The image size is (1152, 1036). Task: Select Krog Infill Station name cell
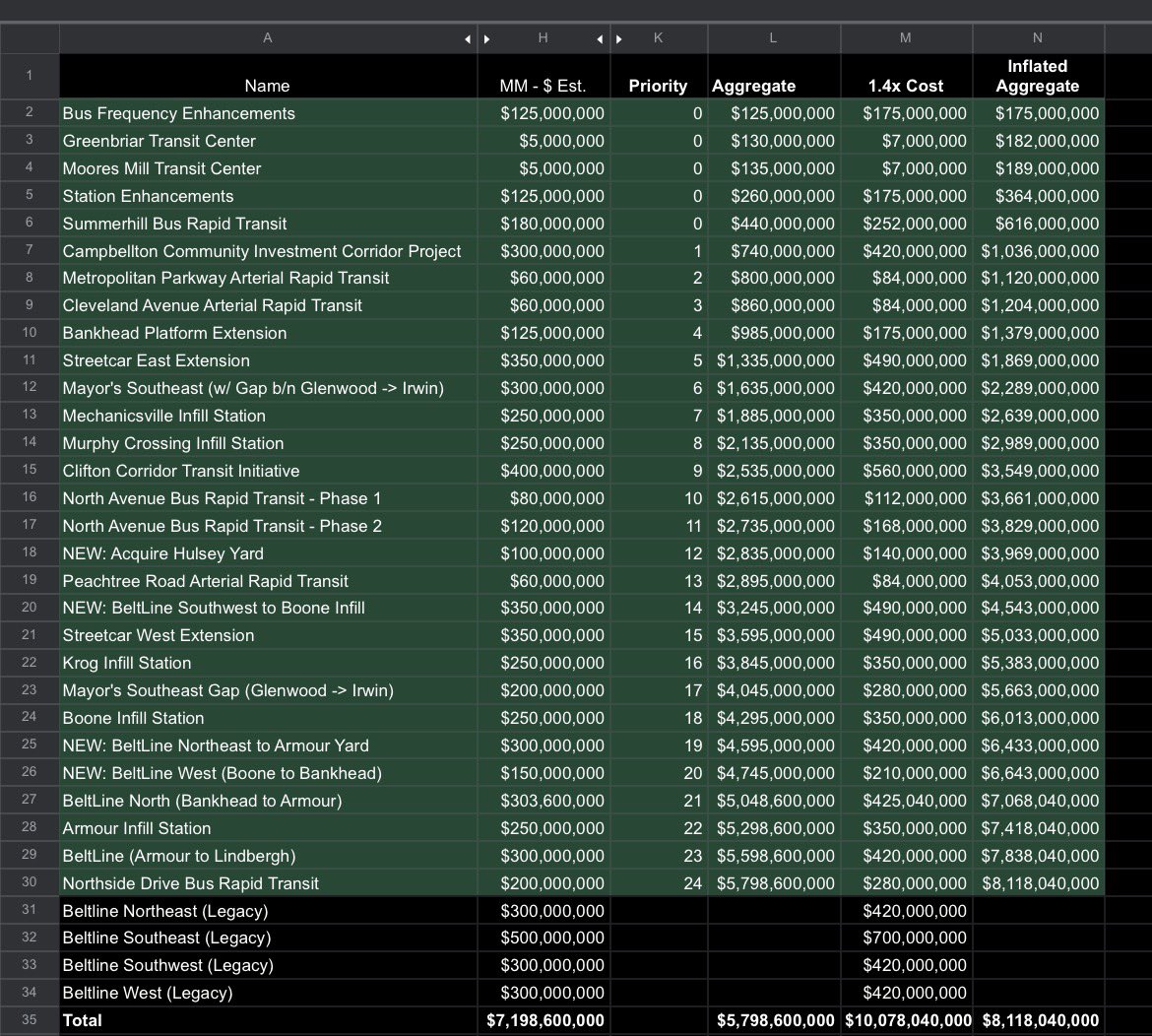[x=268, y=663]
